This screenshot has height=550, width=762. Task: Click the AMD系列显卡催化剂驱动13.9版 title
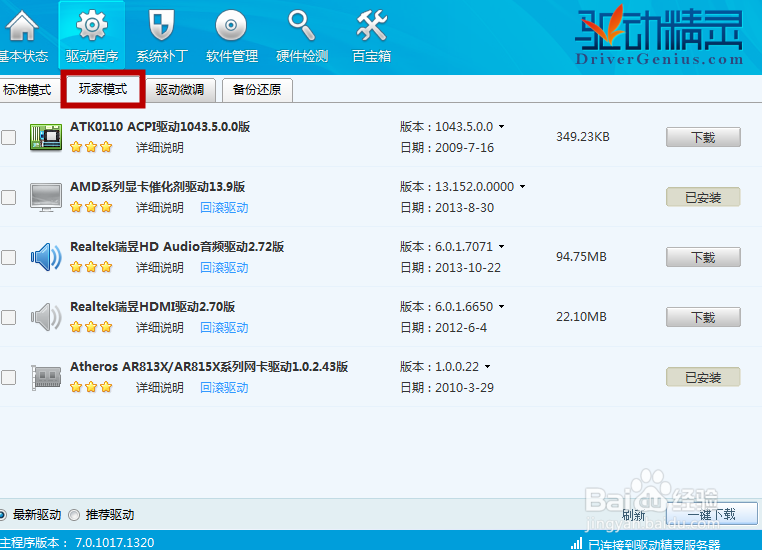[157, 187]
